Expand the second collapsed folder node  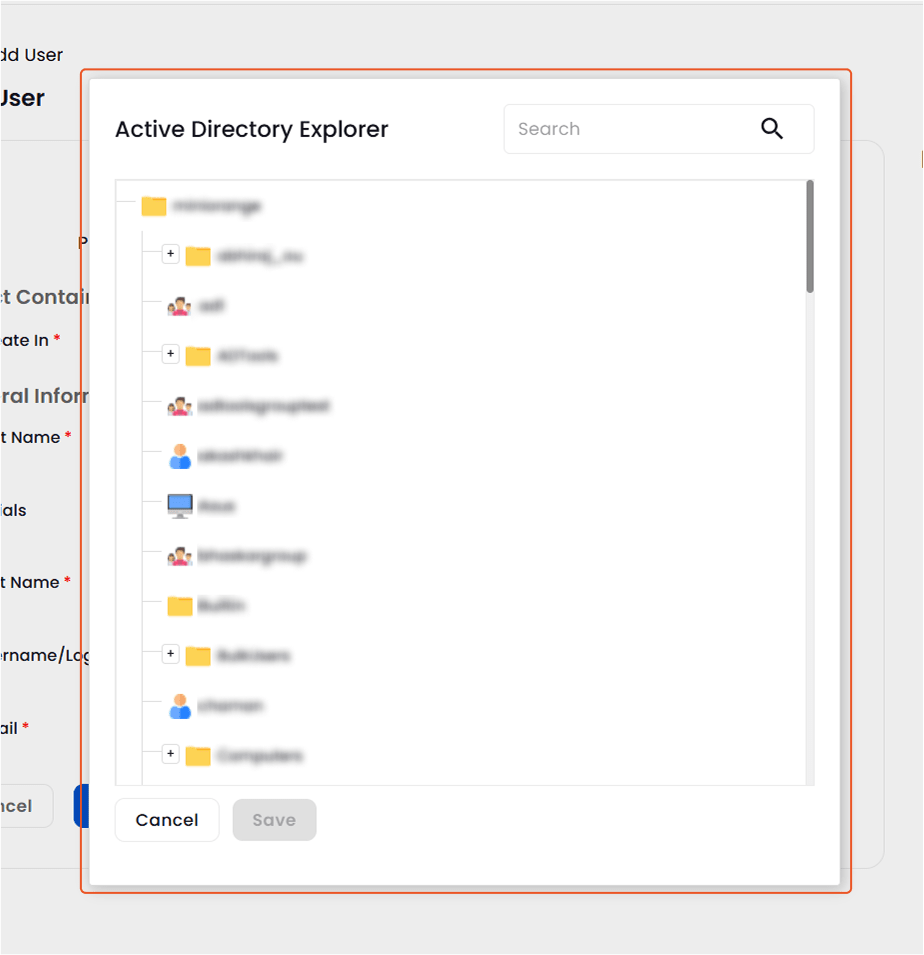(x=170, y=354)
